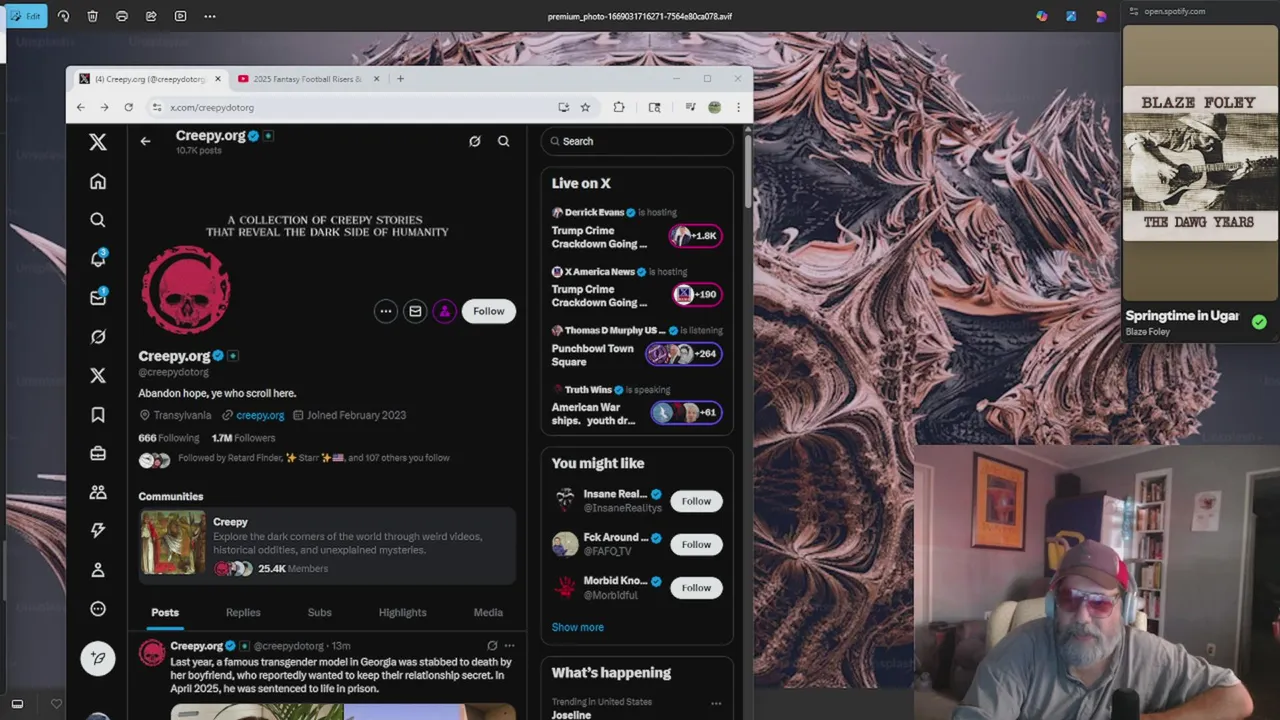1280x720 pixels.
Task: Open browser extensions puzzle icon
Action: (619, 107)
